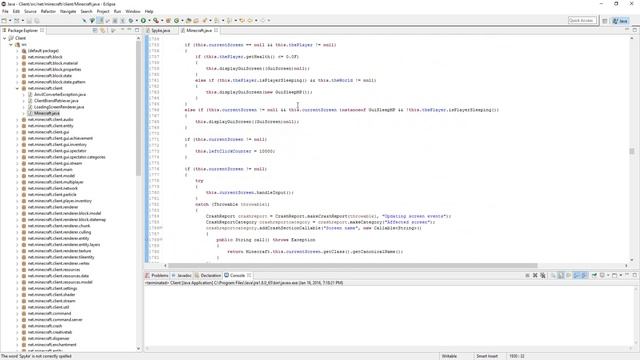Screen dimensions: 640x360
Task: Close the Console view tab
Action: click(249, 276)
